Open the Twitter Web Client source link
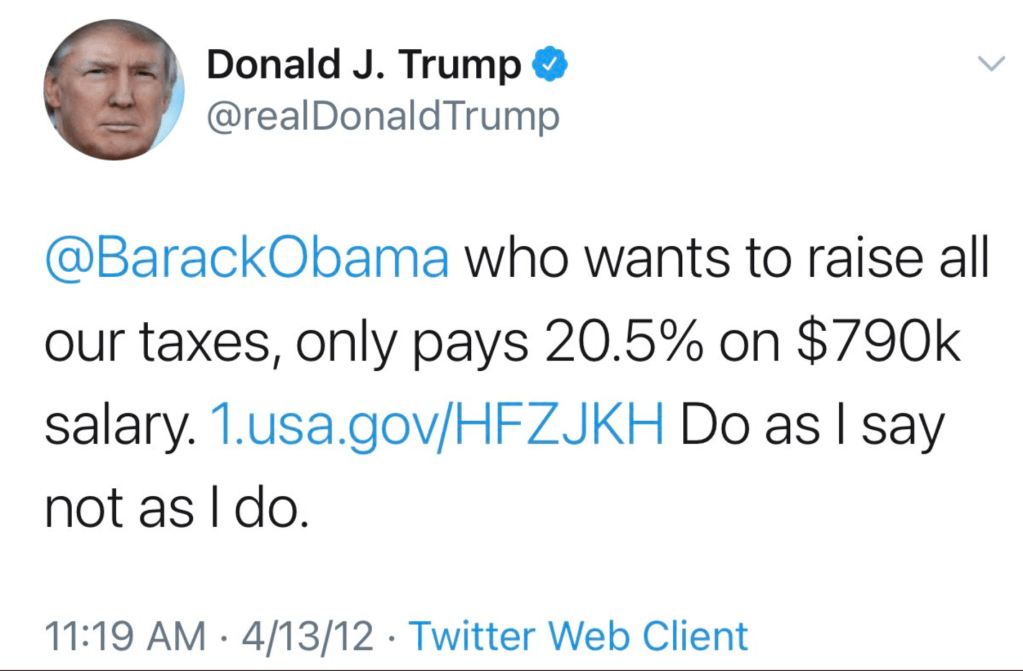Viewport: 1023px width, 671px height. click(578, 636)
